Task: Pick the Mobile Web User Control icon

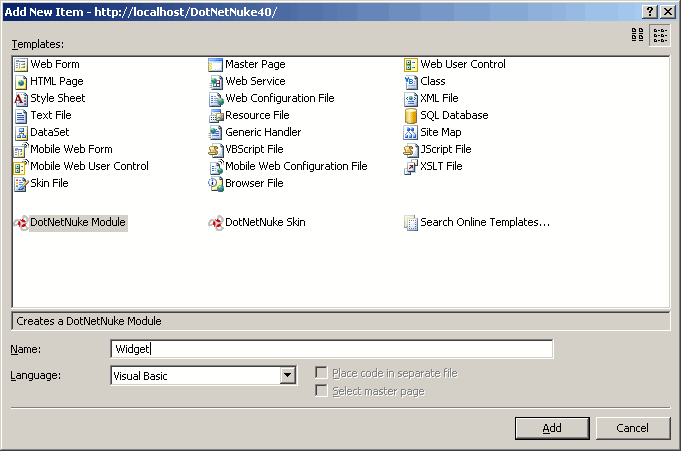Action: coord(20,166)
